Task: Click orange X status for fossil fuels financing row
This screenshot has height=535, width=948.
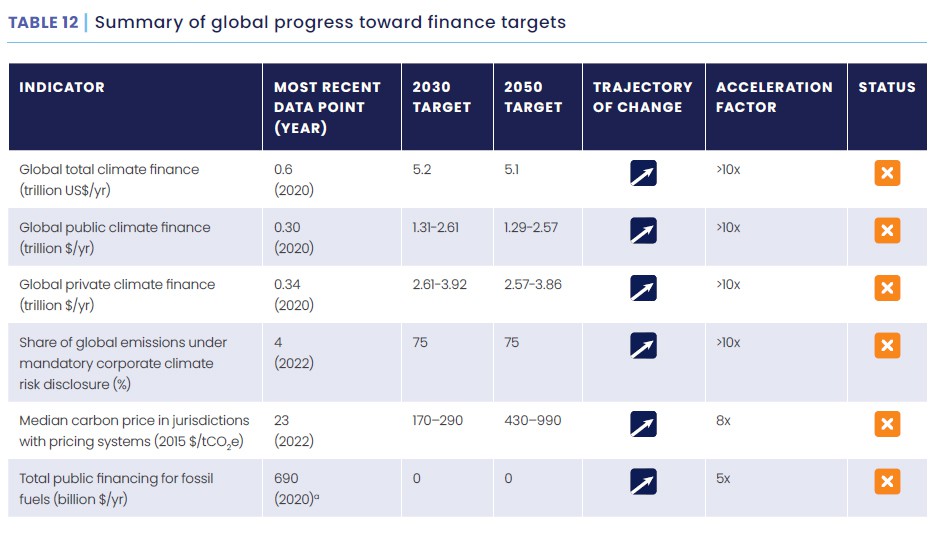Action: pyautogui.click(x=887, y=482)
